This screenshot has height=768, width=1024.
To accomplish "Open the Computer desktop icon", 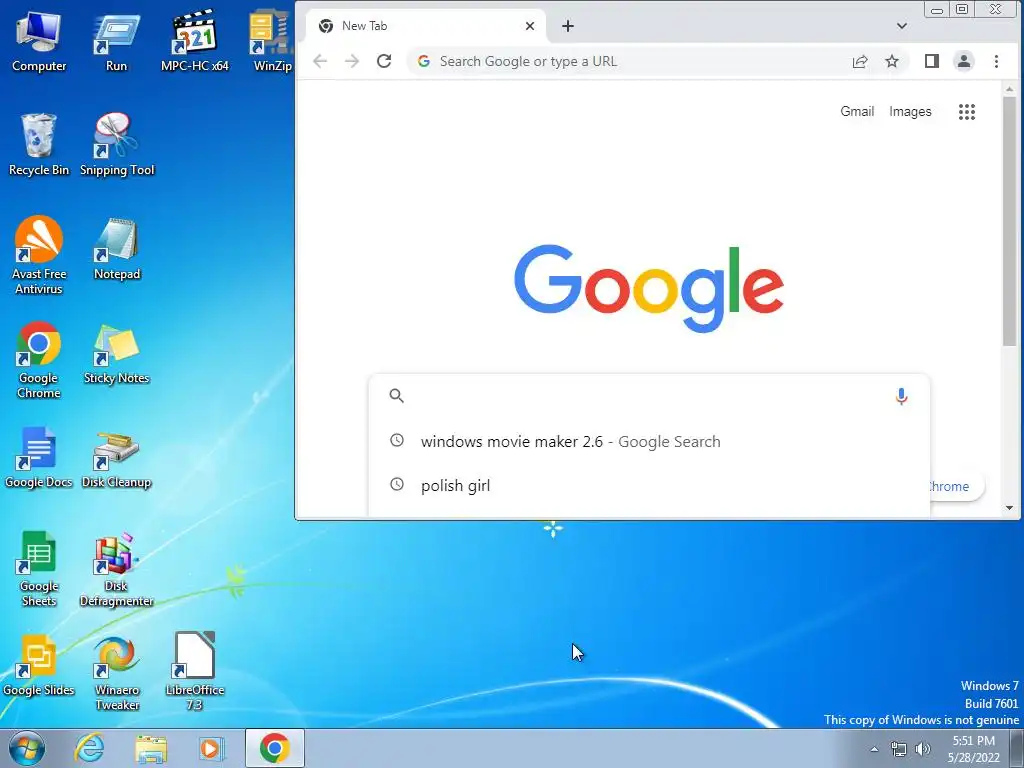I will [x=39, y=40].
